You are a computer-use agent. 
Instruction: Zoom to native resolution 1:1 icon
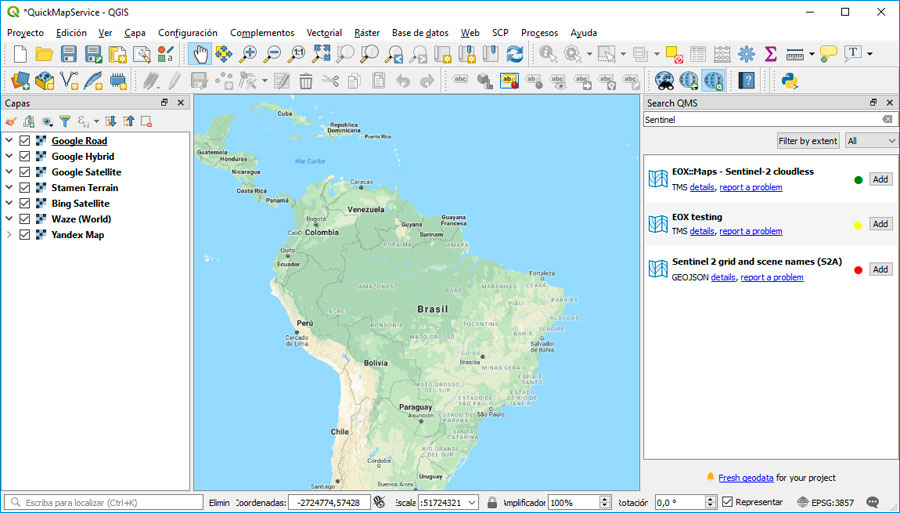297,55
